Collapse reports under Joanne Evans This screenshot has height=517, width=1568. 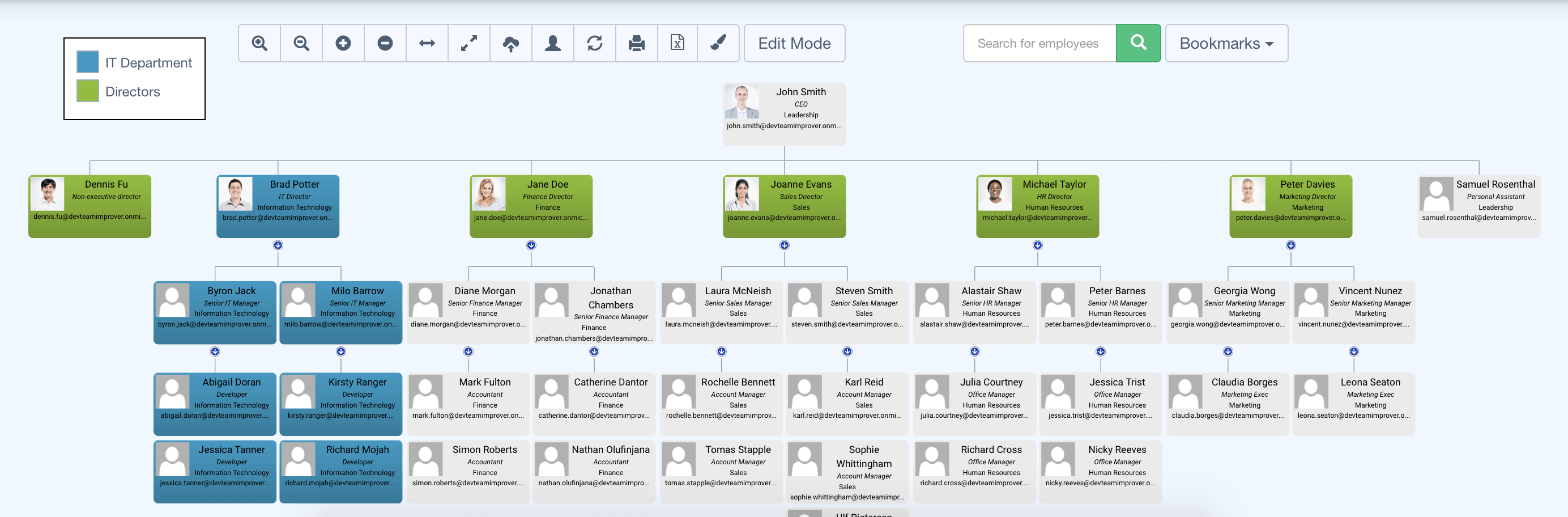point(785,245)
